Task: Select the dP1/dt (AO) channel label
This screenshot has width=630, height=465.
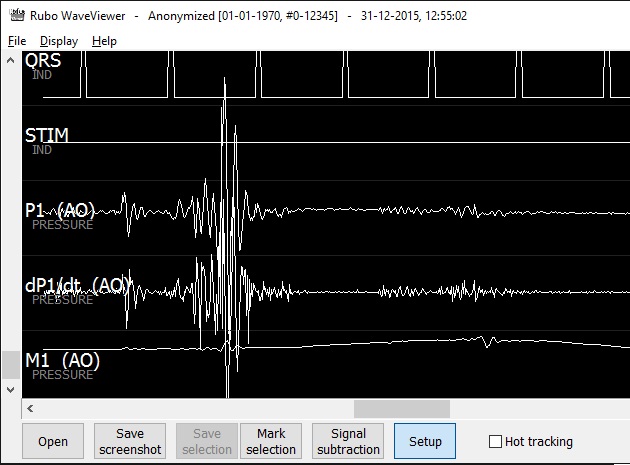Action: tap(78, 285)
